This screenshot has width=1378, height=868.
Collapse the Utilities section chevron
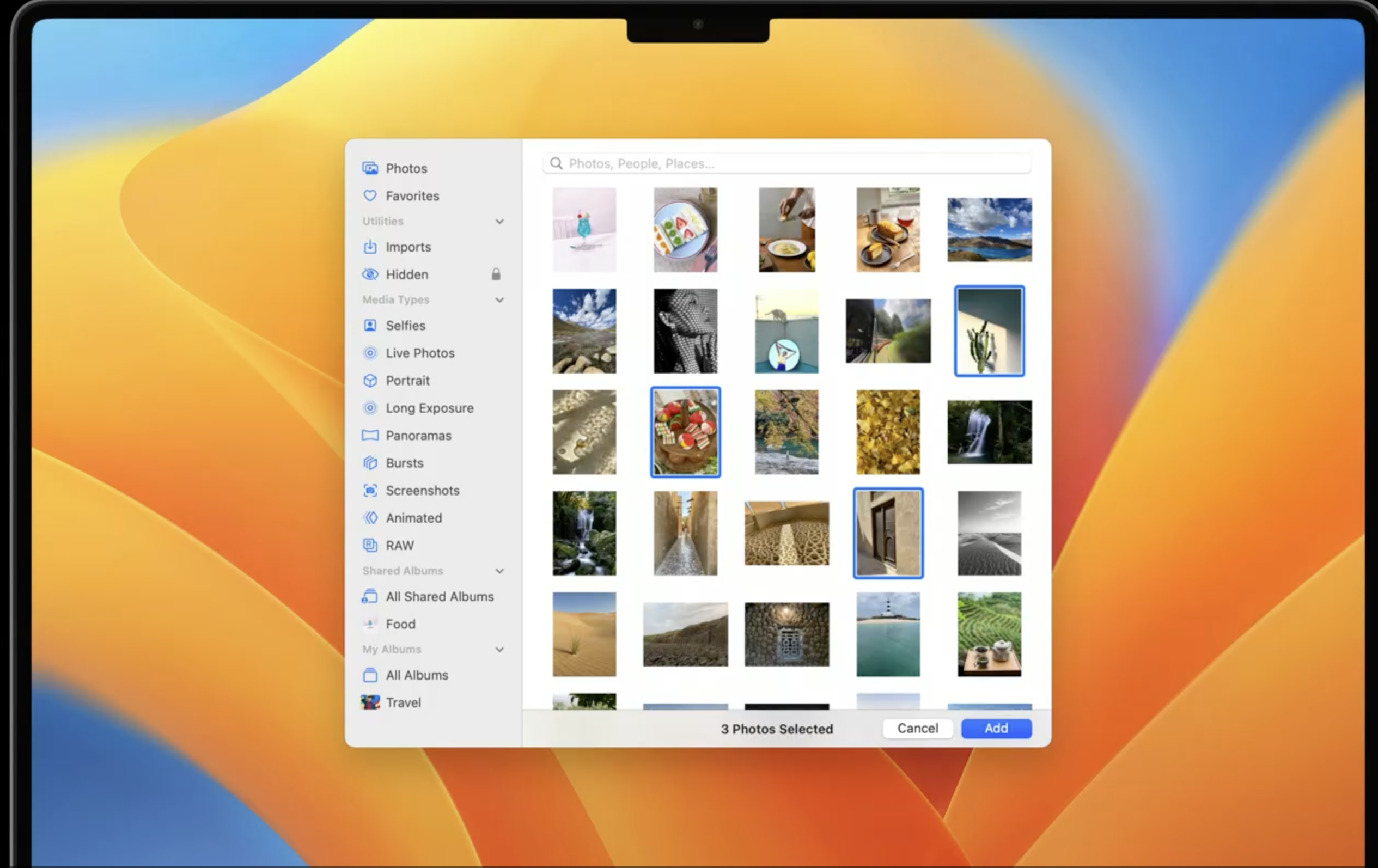pos(499,222)
